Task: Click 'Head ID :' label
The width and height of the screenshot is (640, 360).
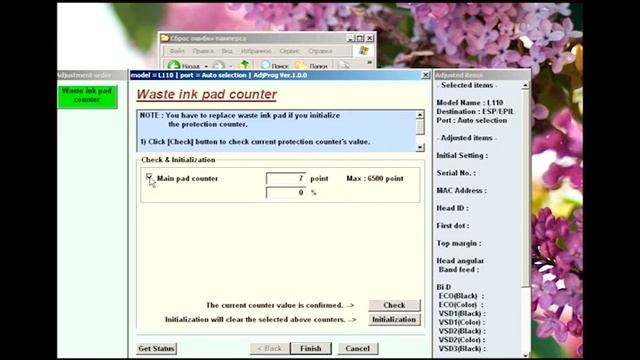Action: pos(452,208)
